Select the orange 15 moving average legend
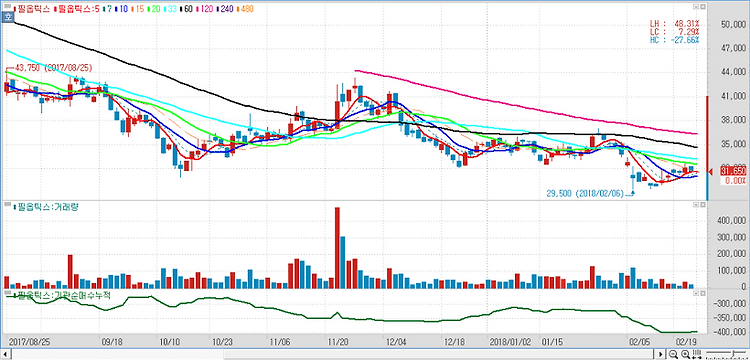Image resolution: width=750 pixels, height=360 pixels. 138,9
